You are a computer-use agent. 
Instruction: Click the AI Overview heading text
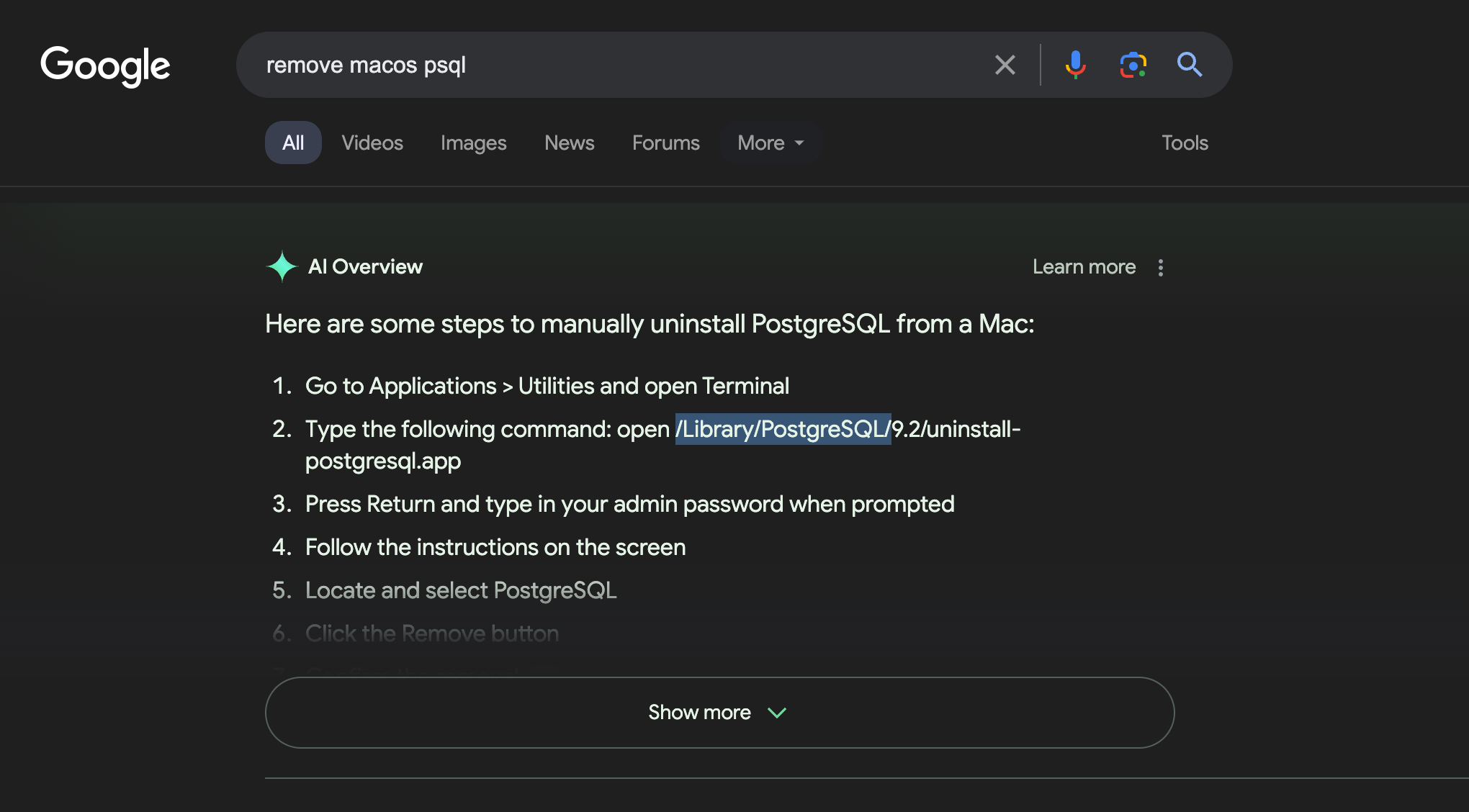[x=365, y=266]
